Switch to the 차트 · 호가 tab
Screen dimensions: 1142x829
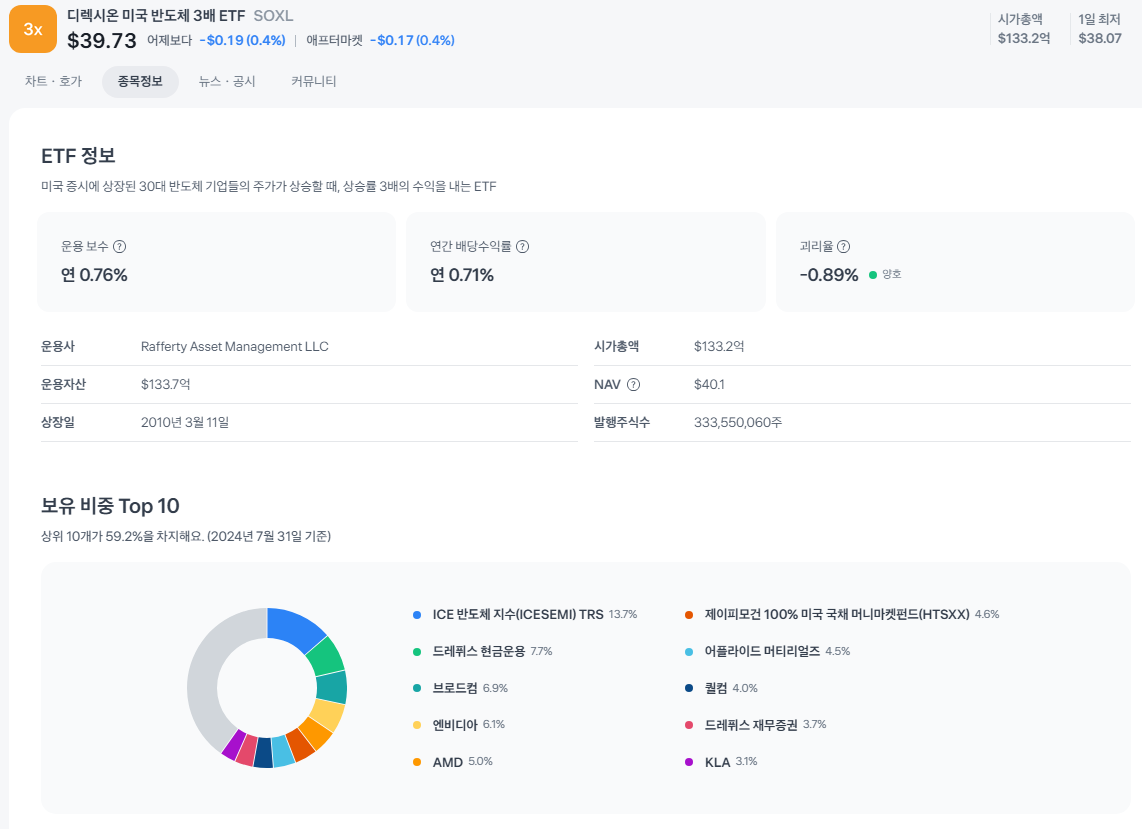click(x=53, y=82)
